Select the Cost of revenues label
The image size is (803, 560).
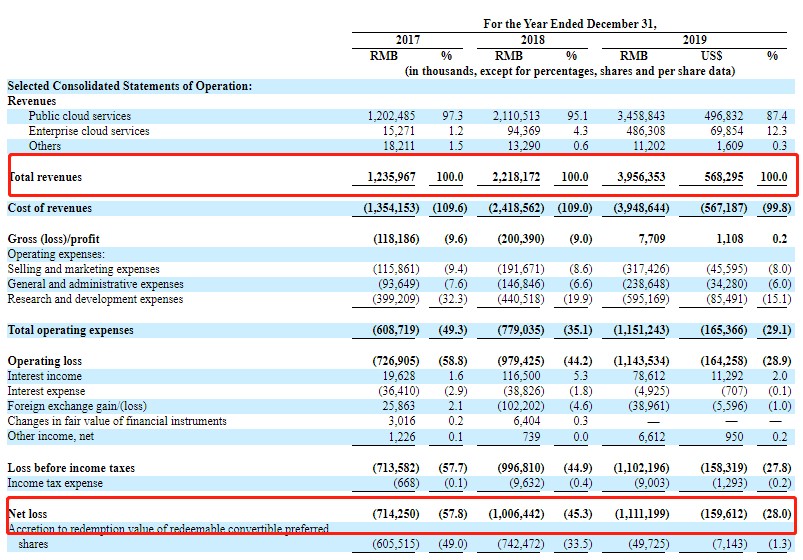click(x=50, y=208)
